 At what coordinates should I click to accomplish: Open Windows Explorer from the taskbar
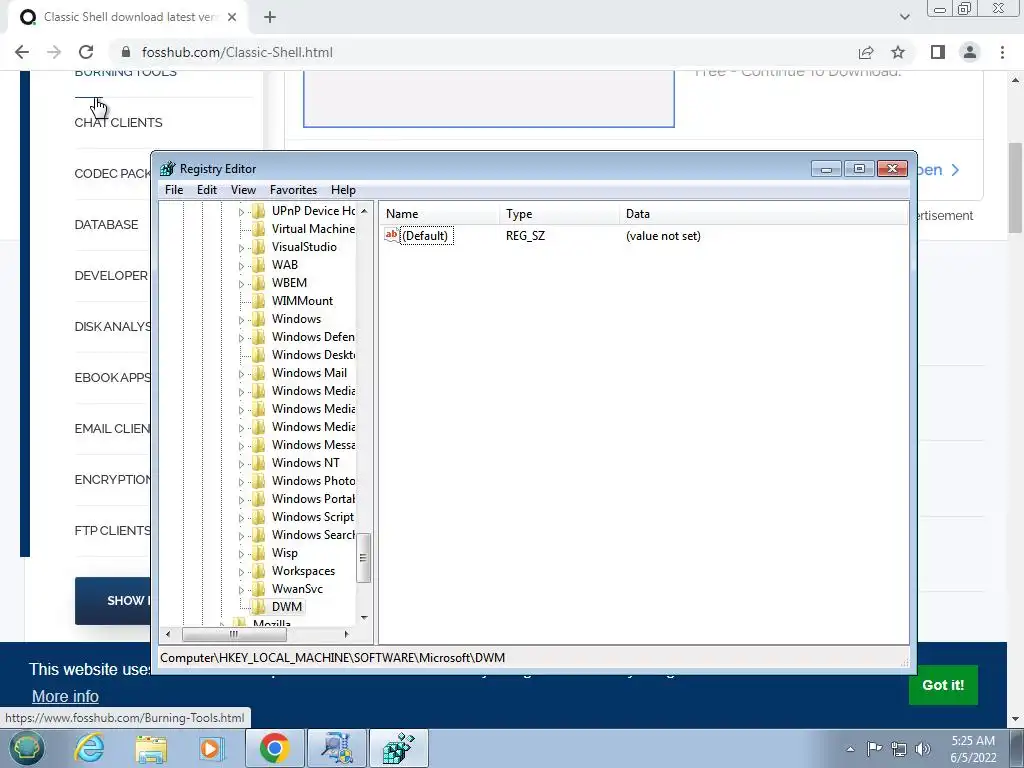pyautogui.click(x=152, y=748)
